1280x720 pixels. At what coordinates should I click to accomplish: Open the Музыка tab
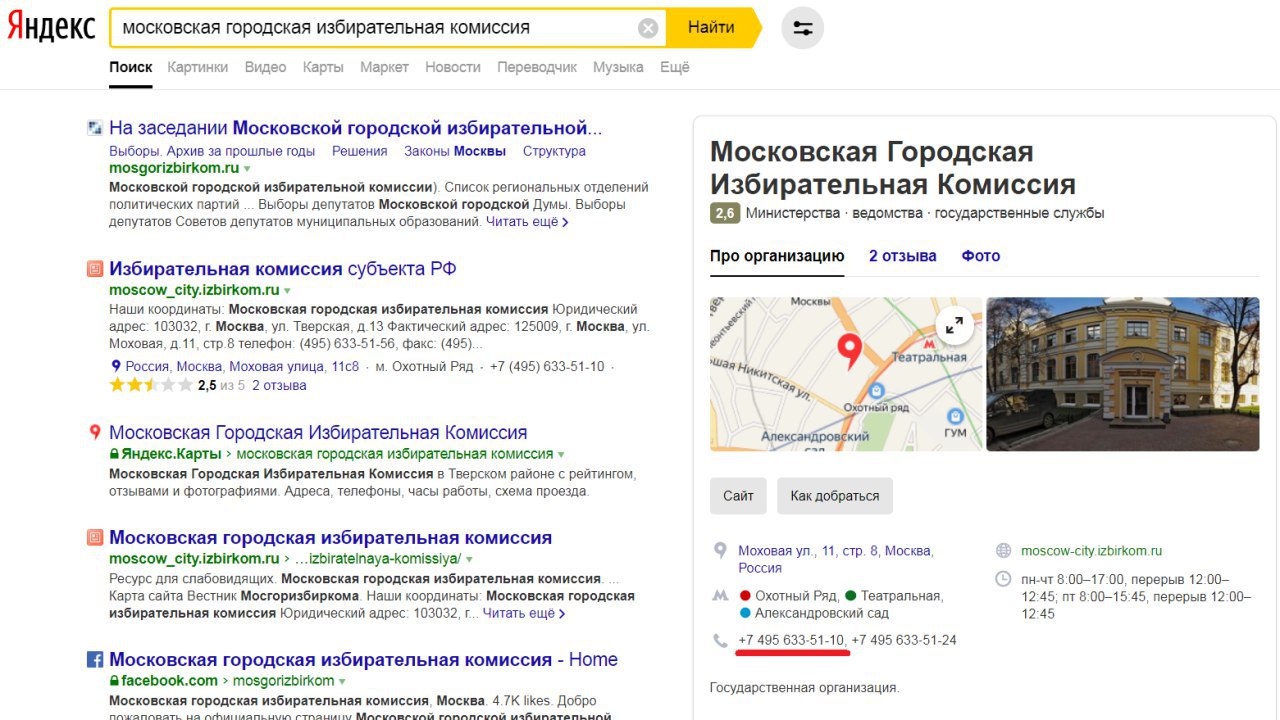(618, 67)
